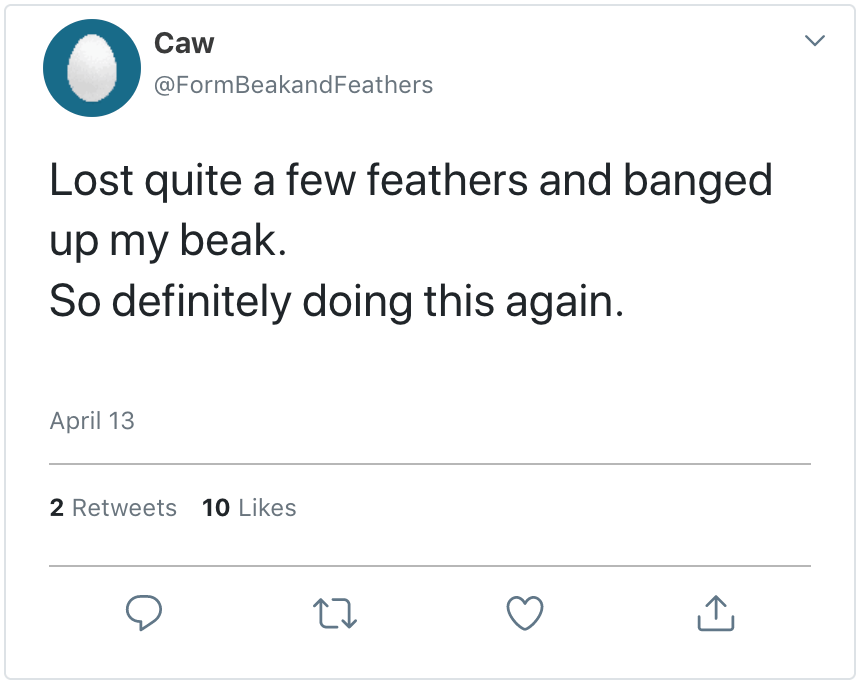The width and height of the screenshot is (866, 688).
Task: Click the word 'Retweets' in the stats row
Action: (x=124, y=508)
